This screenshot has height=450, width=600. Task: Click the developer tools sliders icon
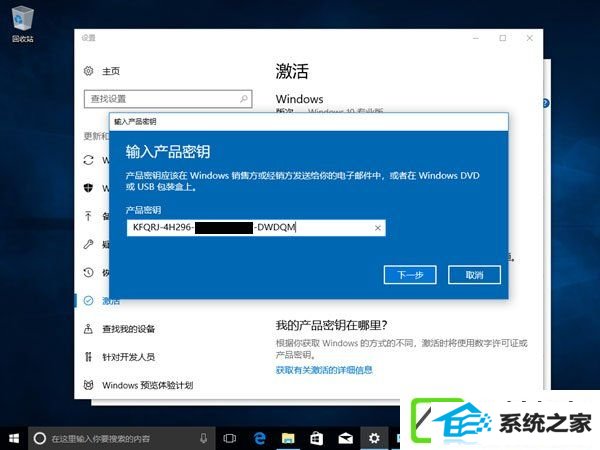88,357
